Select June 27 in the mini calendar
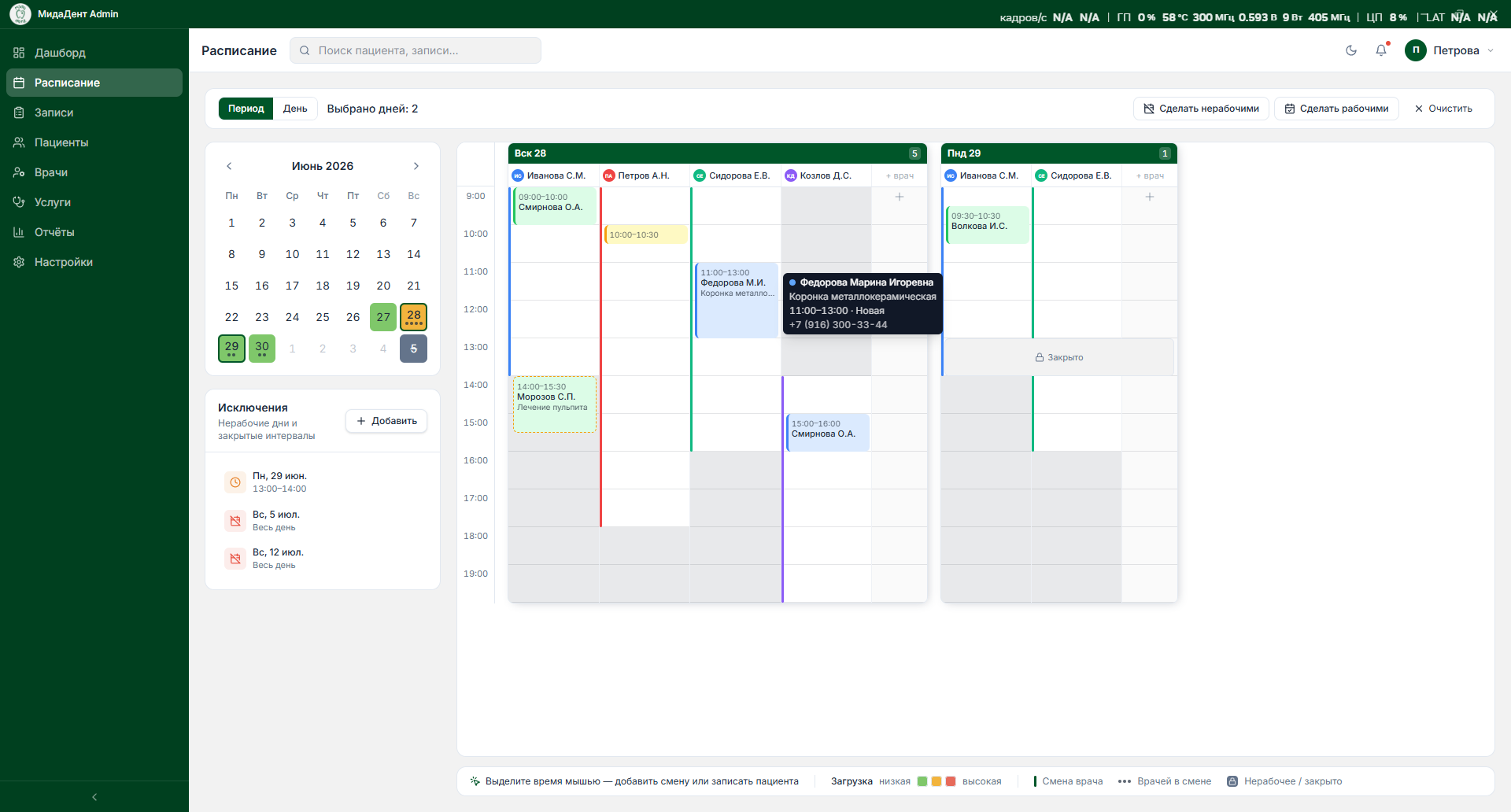This screenshot has width=1511, height=812. coord(383,317)
